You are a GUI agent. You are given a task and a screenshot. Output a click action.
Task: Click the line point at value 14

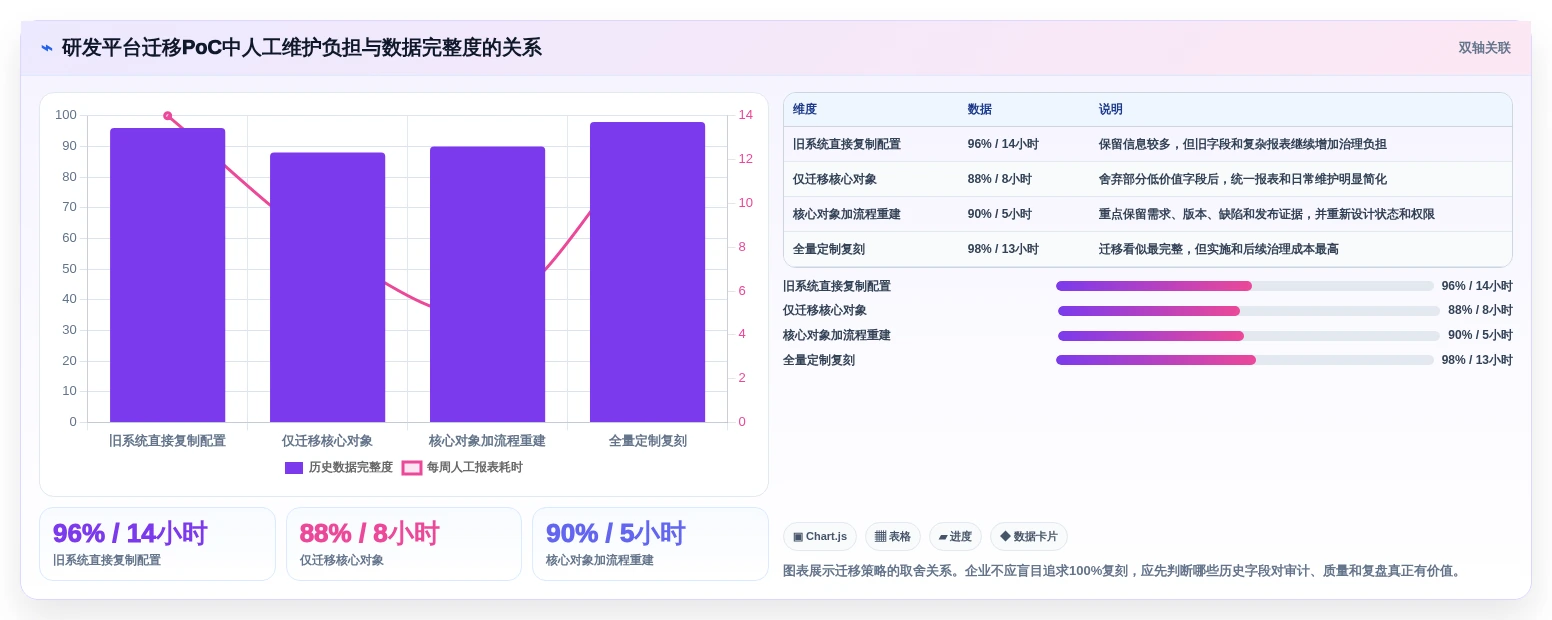coord(168,116)
